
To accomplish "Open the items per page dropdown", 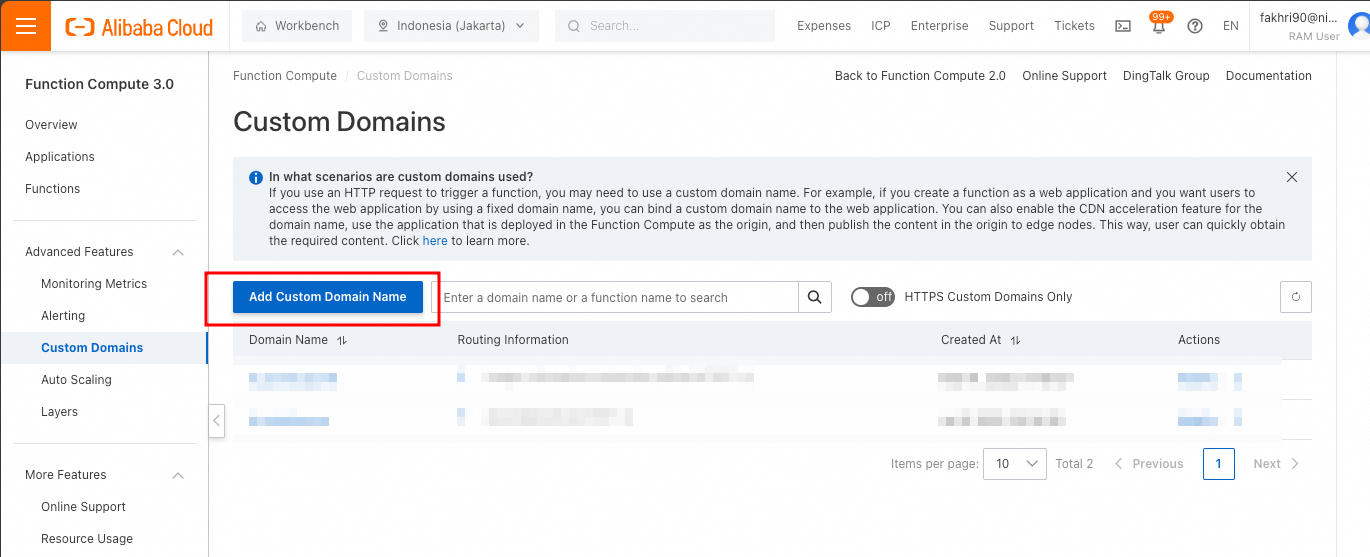I will tap(1015, 464).
